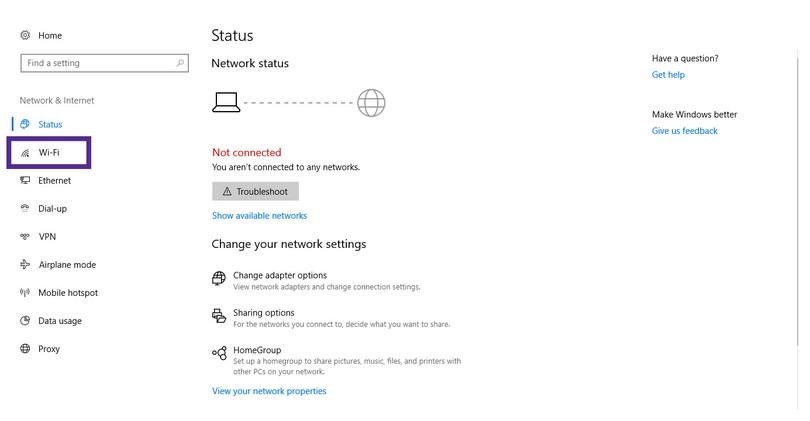Focus the Find a setting box

(x=104, y=63)
